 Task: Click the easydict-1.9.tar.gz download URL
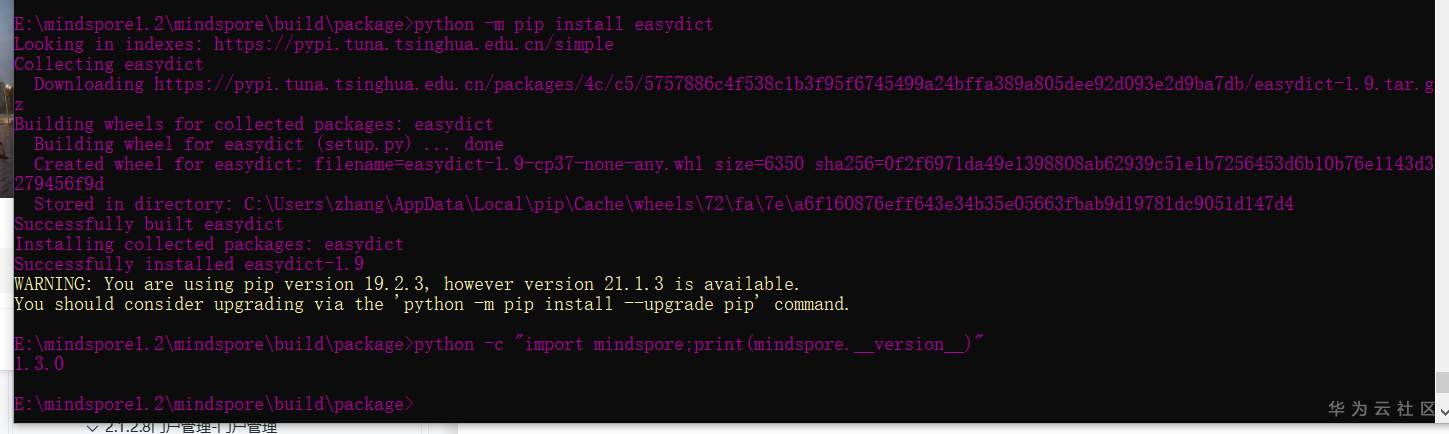tap(790, 84)
